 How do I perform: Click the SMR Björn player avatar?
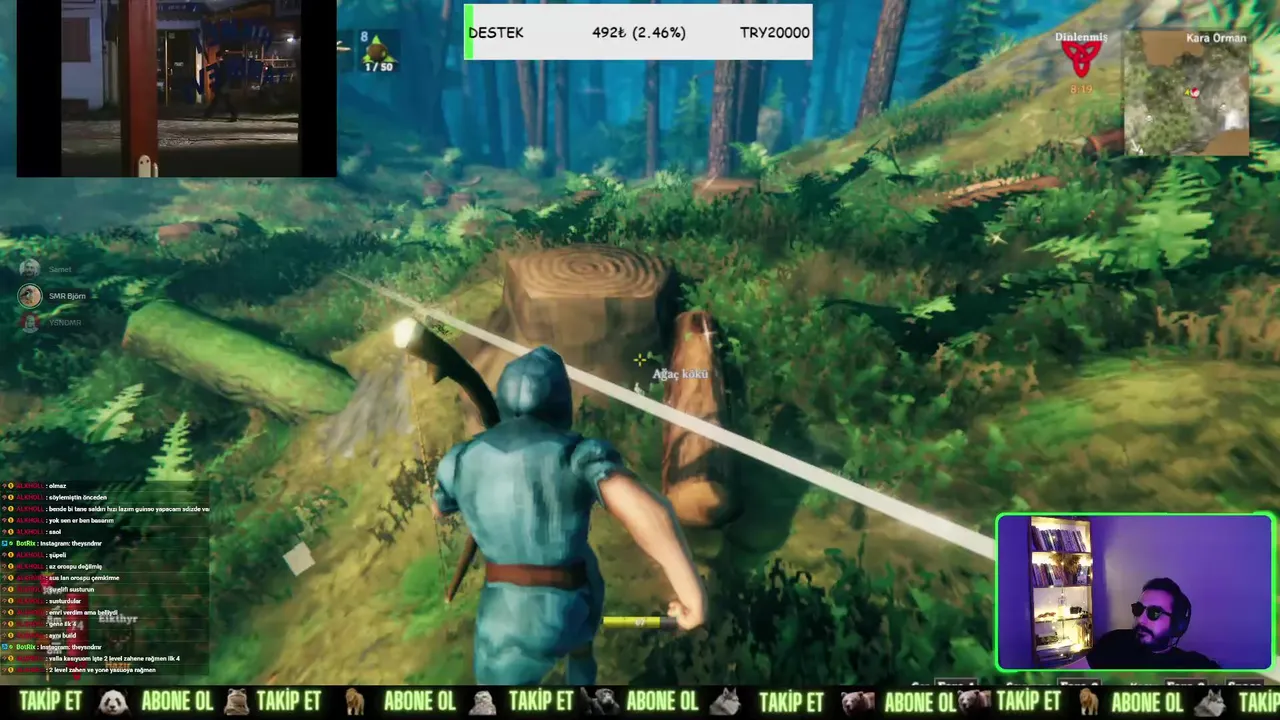(30, 296)
